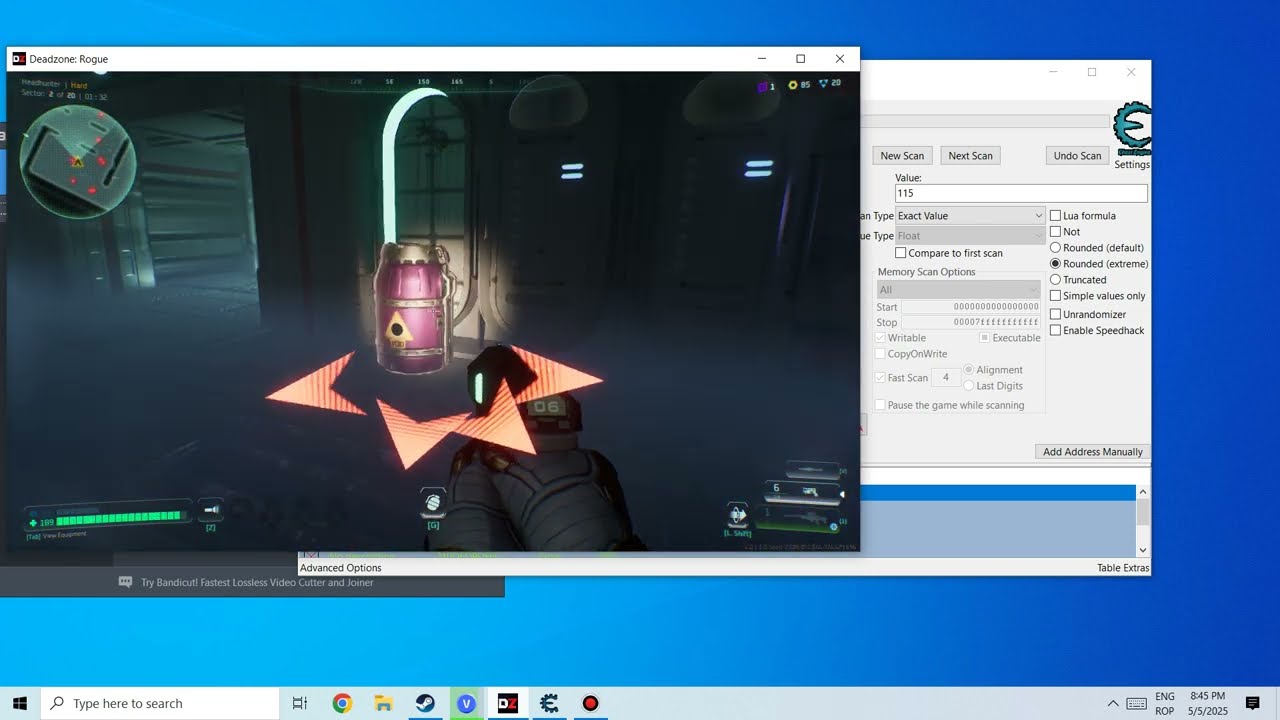
Task: Click the Stop address field
Action: tap(971, 322)
